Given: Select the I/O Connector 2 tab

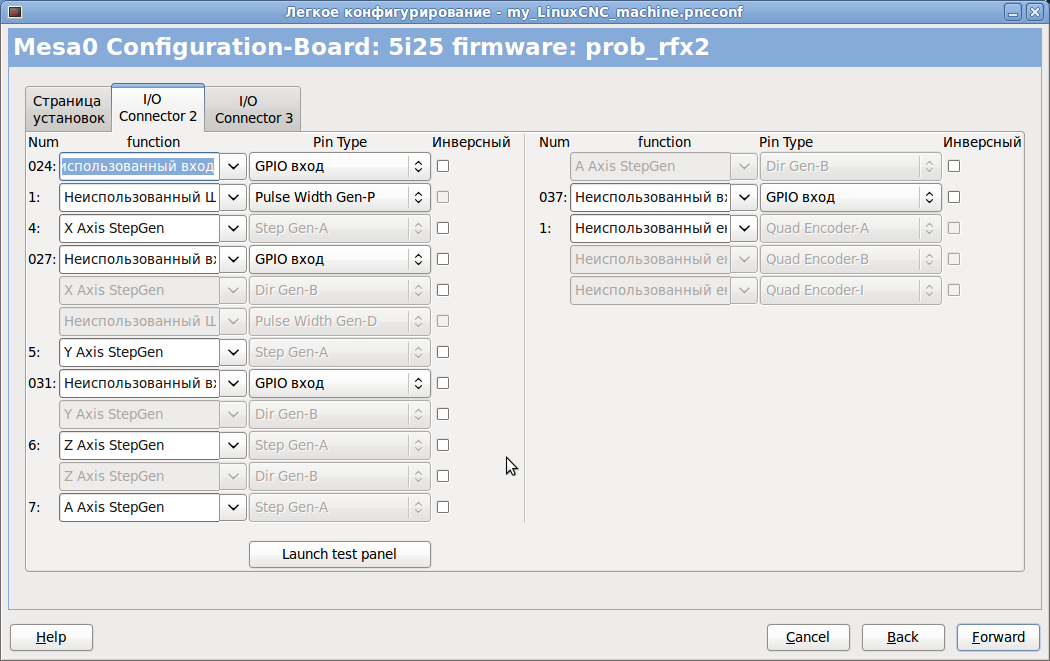Looking at the screenshot, I should (x=158, y=107).
